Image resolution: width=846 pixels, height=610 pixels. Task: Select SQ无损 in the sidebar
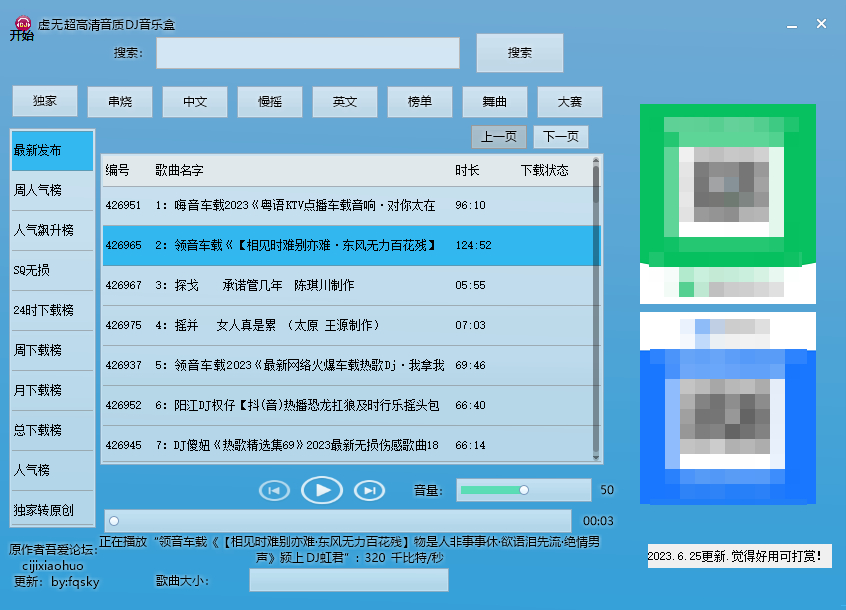[52, 270]
